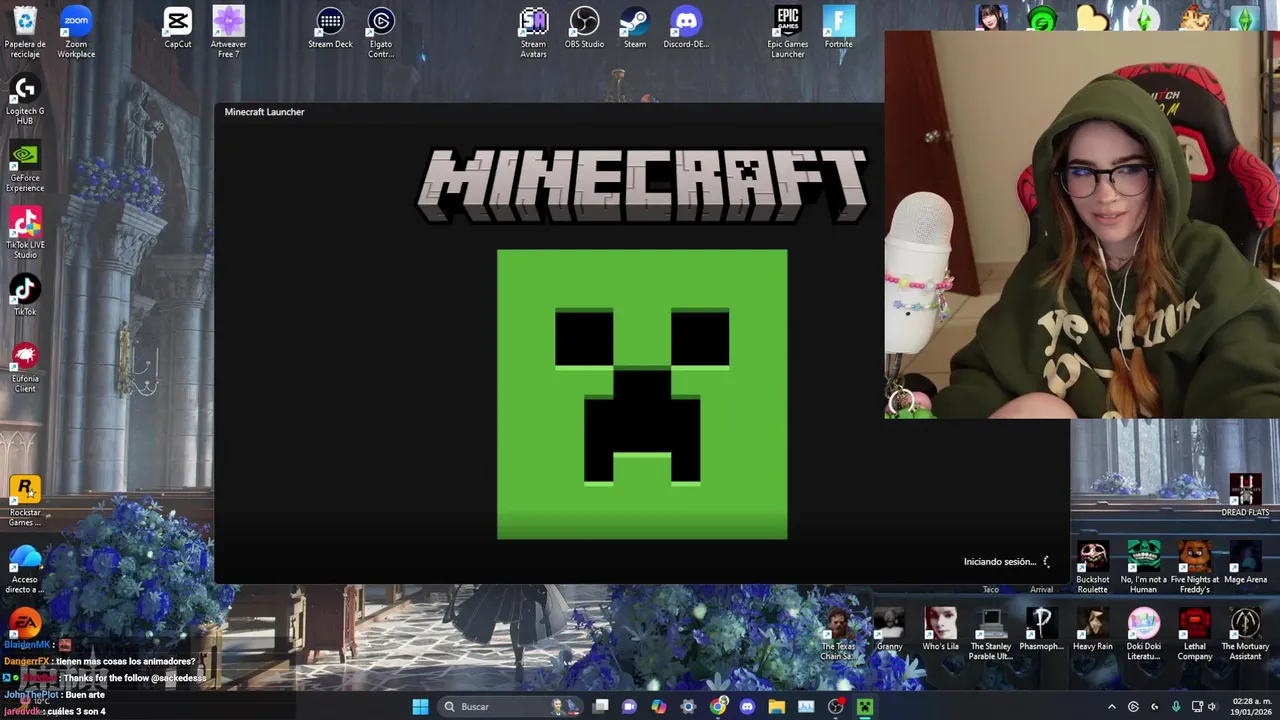
Task: Open the Who's Lila desktop icon
Action: [x=940, y=630]
